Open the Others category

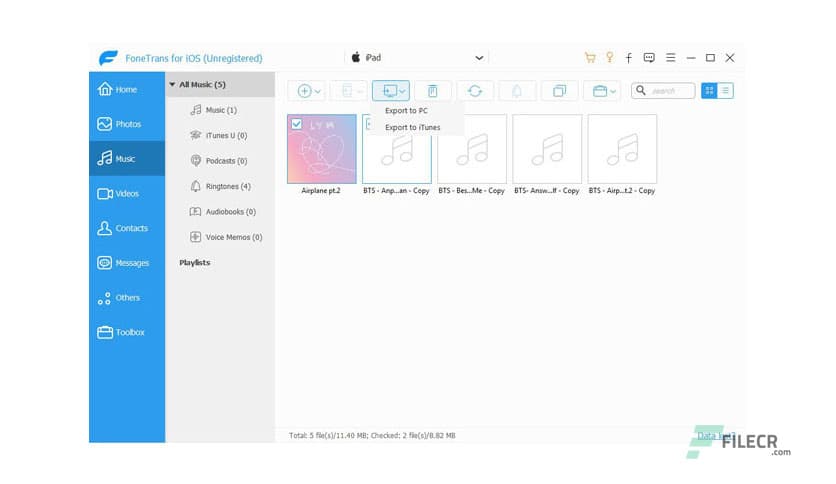click(x=127, y=298)
